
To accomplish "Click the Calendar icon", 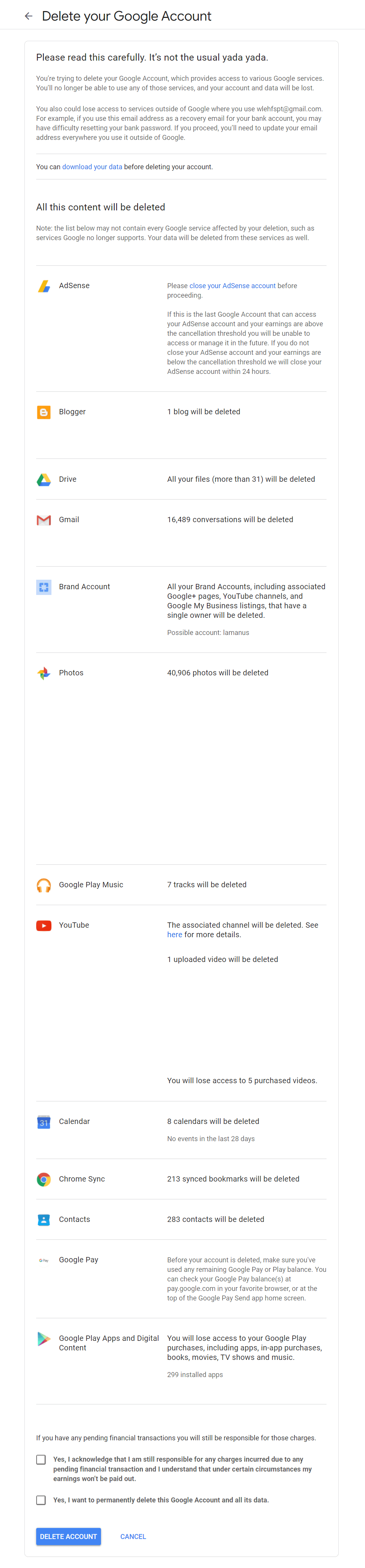I will click(44, 1122).
